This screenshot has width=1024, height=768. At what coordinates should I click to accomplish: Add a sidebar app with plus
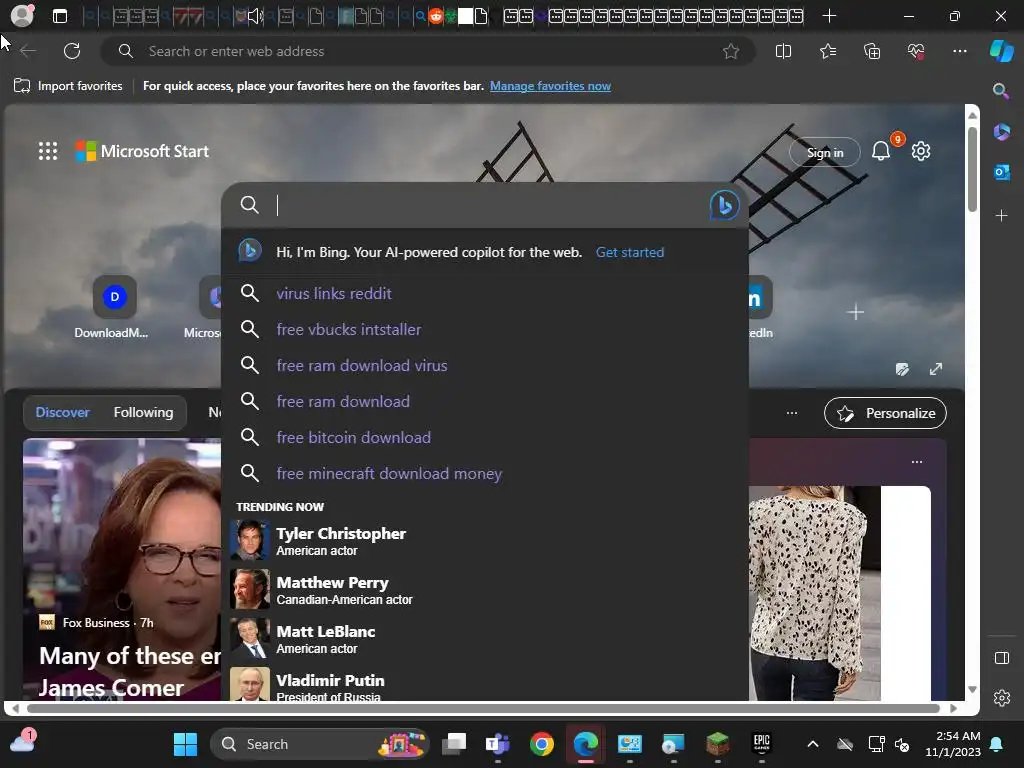click(1001, 216)
